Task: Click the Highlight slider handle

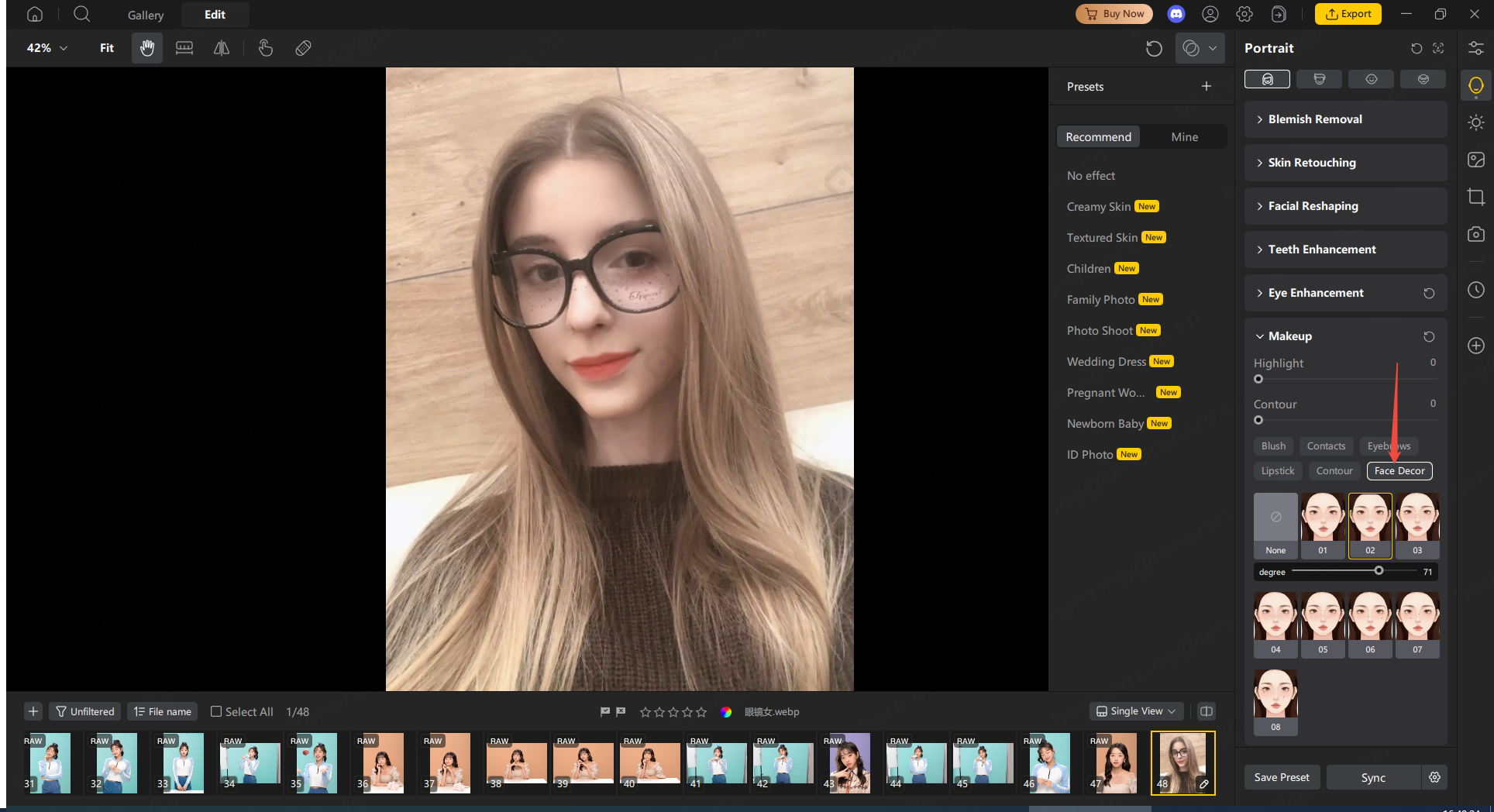Action: coord(1258,379)
